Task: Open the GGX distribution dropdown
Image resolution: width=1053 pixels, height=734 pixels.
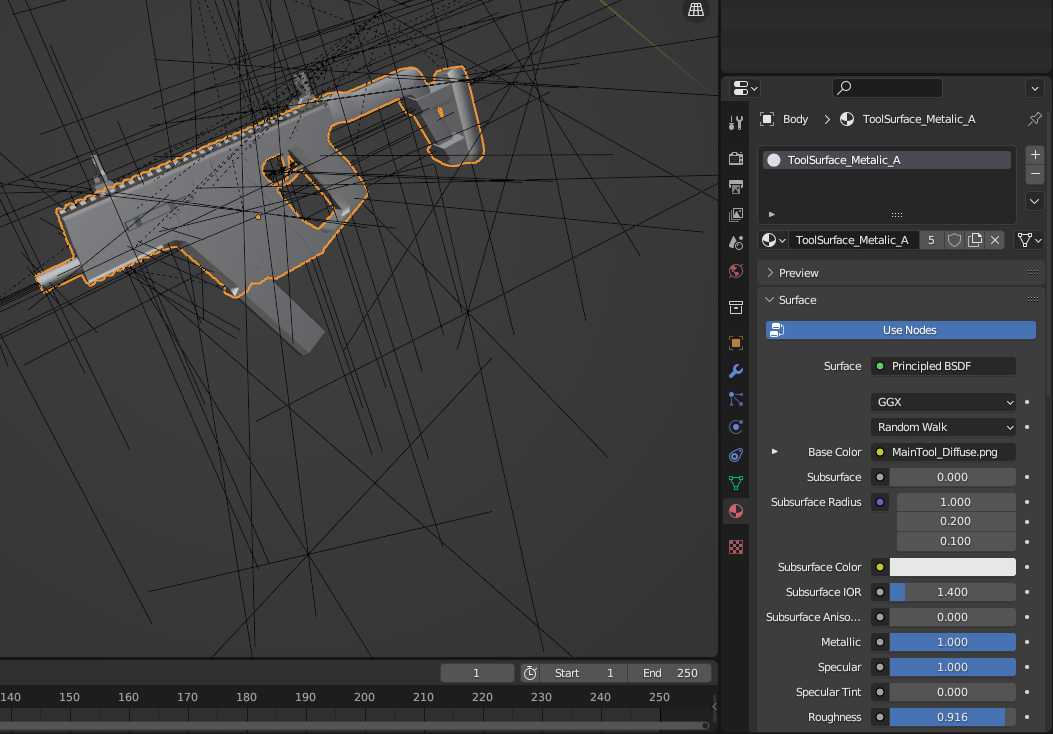Action: coord(943,402)
